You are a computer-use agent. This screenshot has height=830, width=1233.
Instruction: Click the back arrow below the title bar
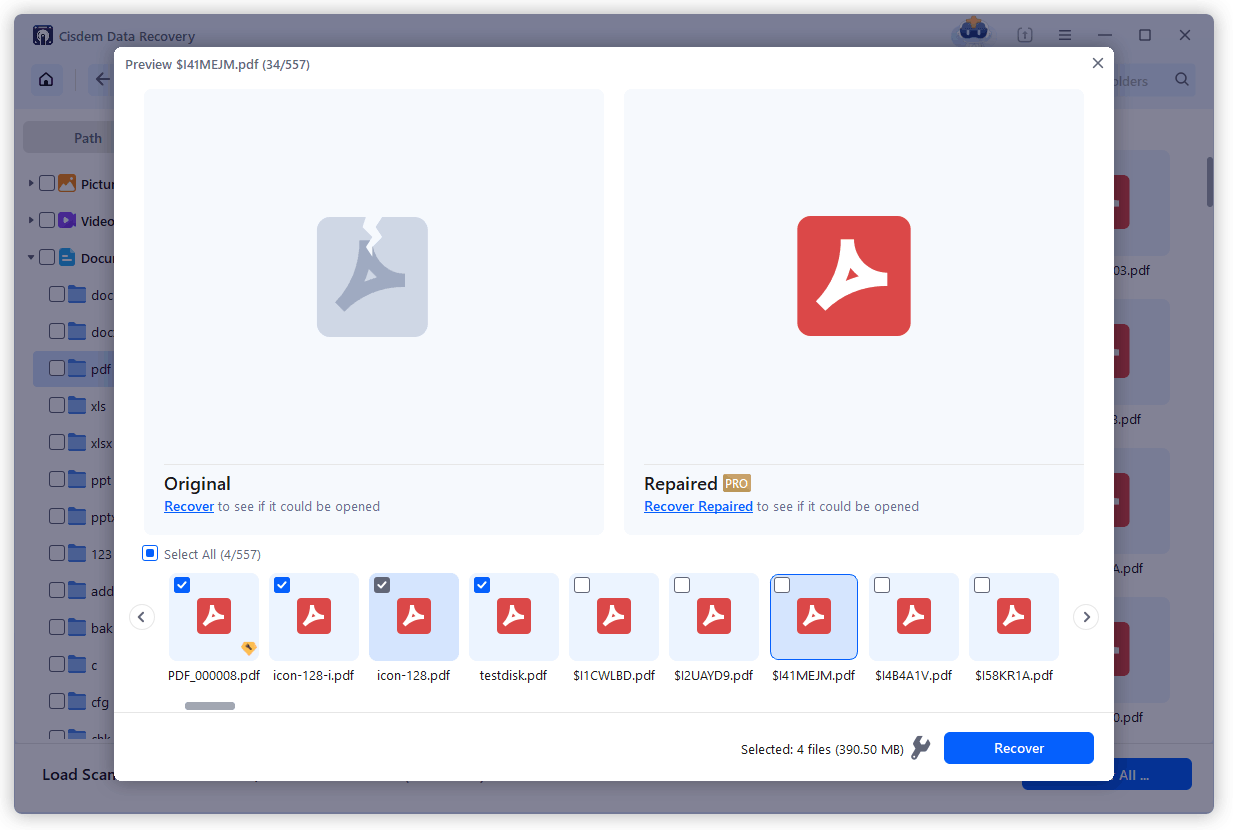pyautogui.click(x=101, y=78)
